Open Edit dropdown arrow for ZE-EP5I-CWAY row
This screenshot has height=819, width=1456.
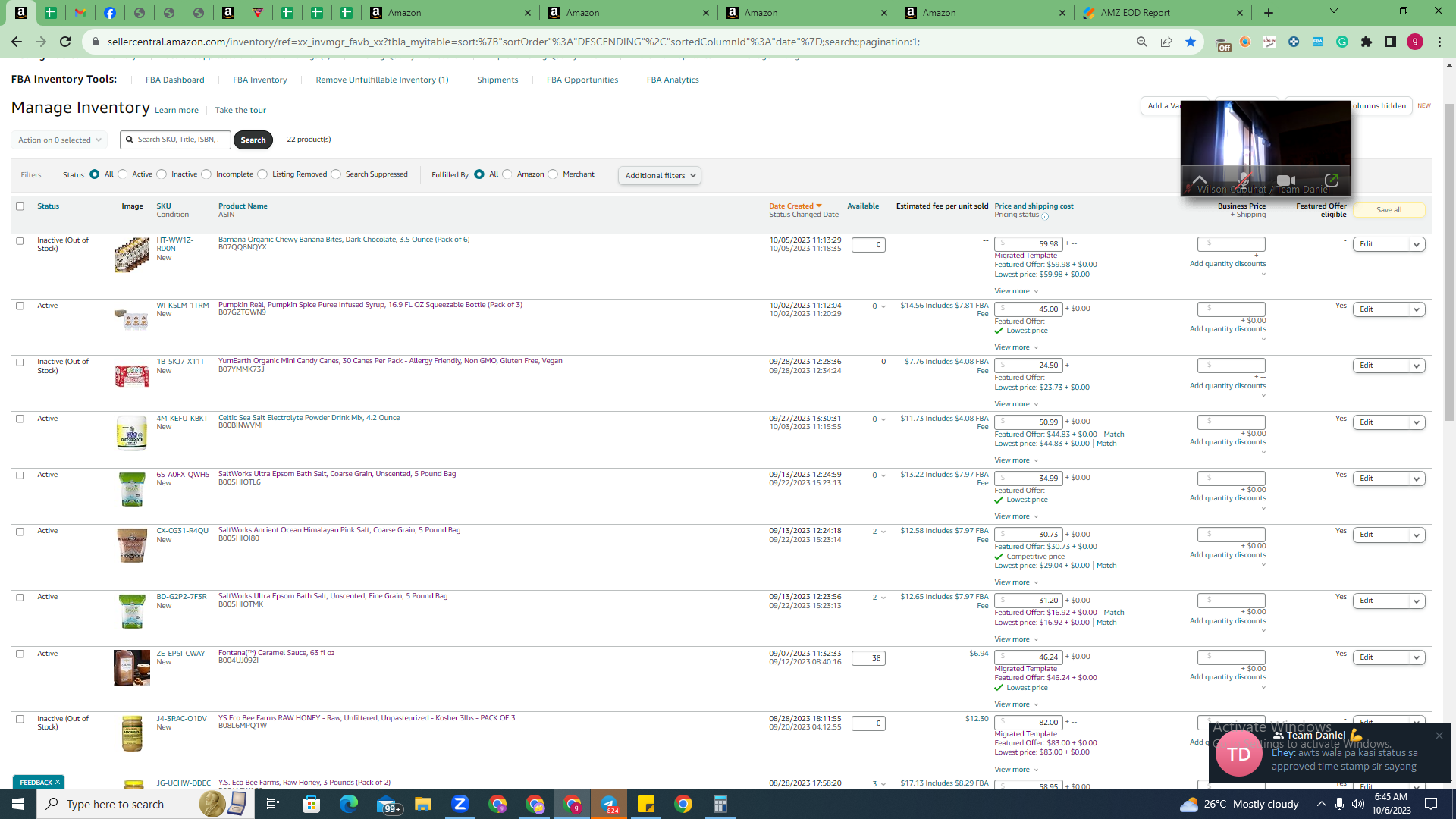point(1417,657)
